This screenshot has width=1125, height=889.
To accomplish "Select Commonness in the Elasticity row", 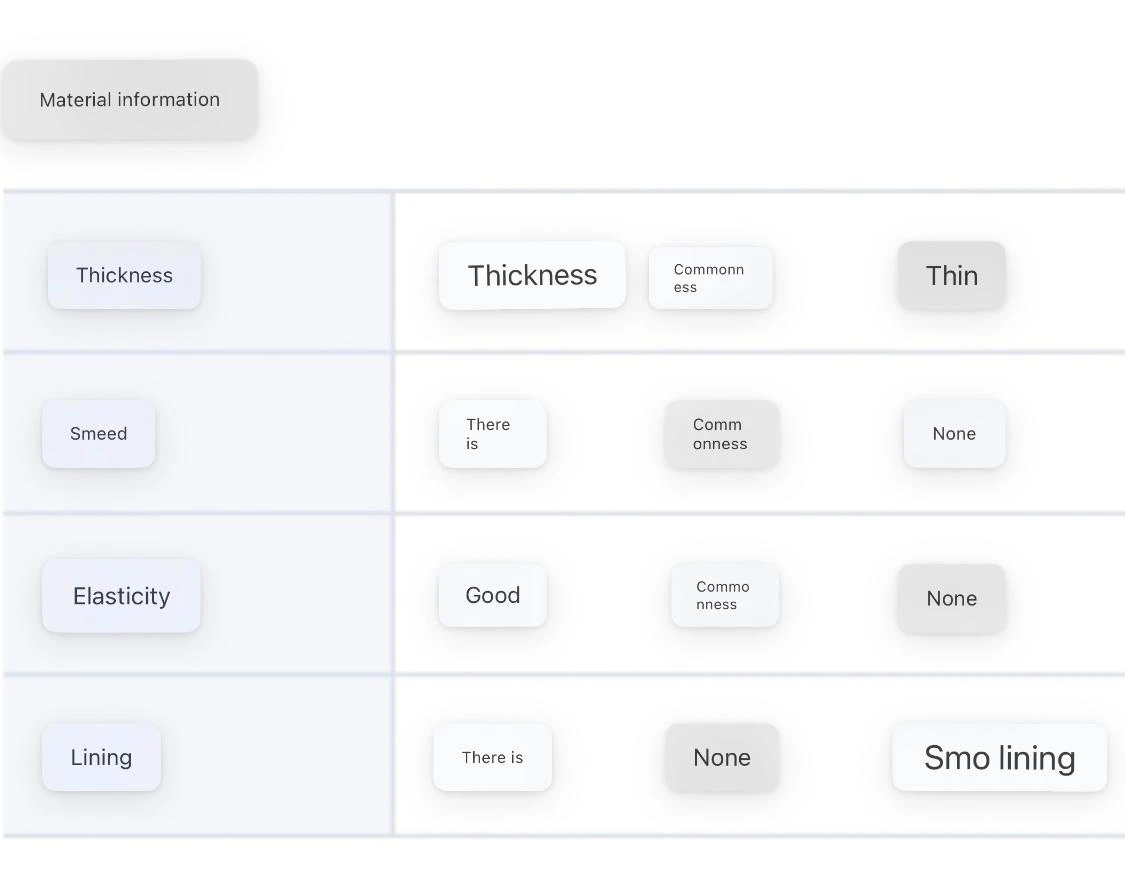I will [x=724, y=595].
